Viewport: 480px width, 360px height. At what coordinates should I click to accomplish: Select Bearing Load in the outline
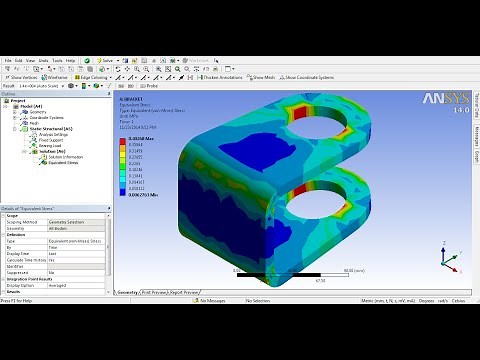pyautogui.click(x=50, y=146)
